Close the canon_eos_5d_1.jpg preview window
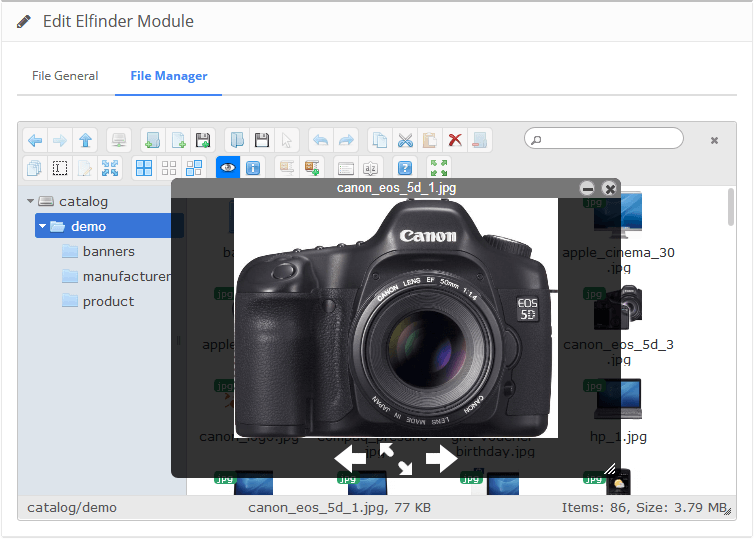This screenshot has height=539, width=754. 610,188
